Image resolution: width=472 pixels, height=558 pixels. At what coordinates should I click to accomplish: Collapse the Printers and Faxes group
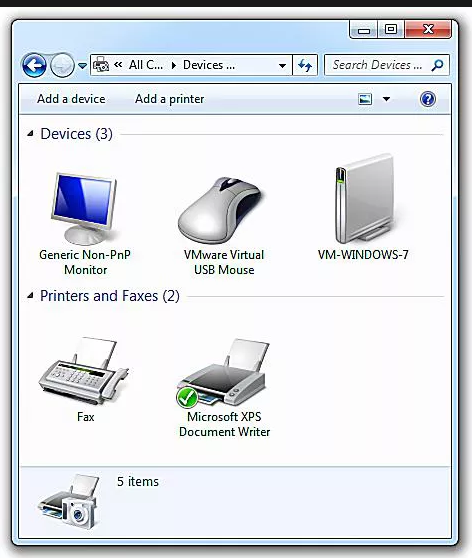(x=30, y=295)
